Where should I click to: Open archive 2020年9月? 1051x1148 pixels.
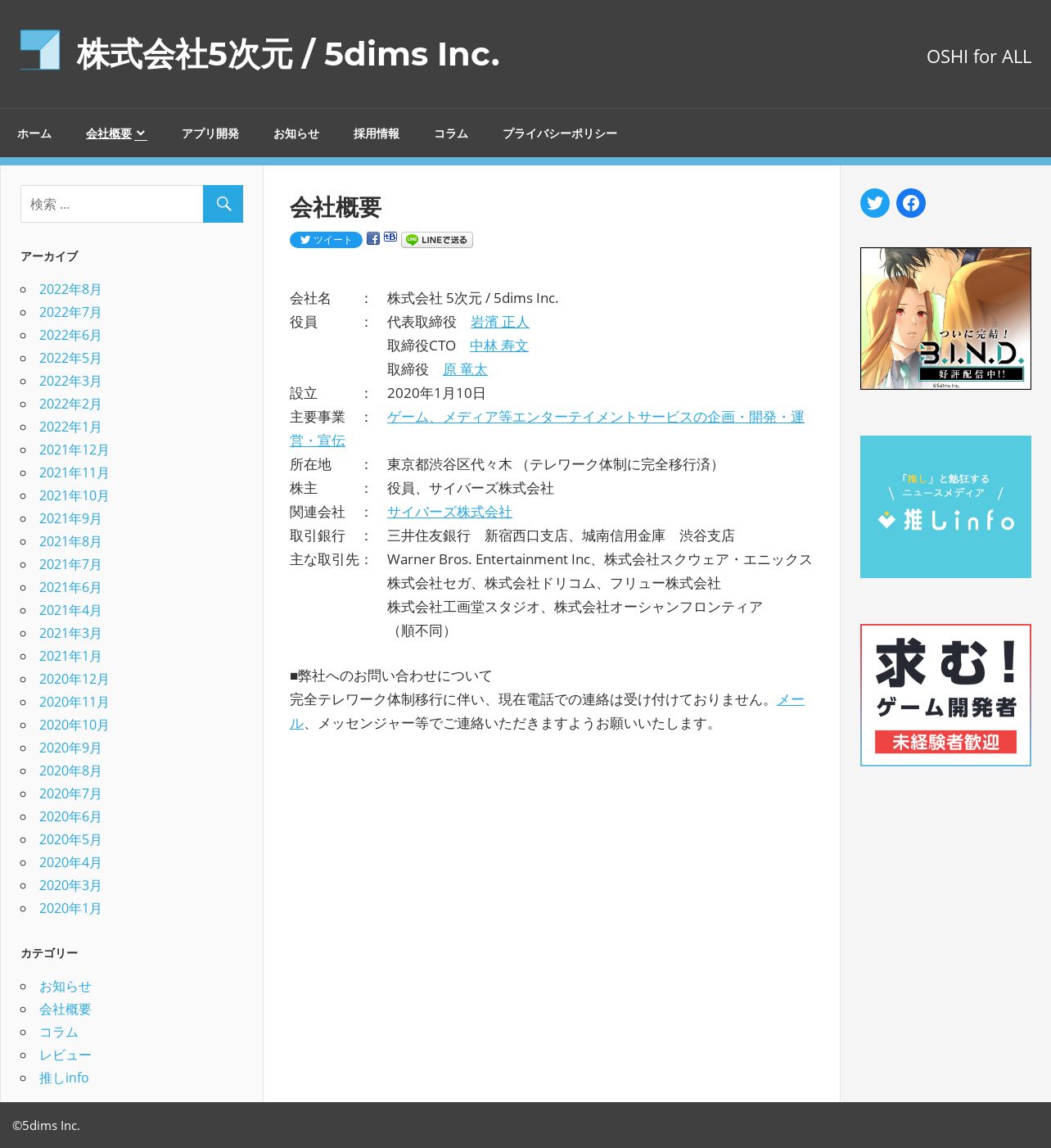[x=70, y=748]
